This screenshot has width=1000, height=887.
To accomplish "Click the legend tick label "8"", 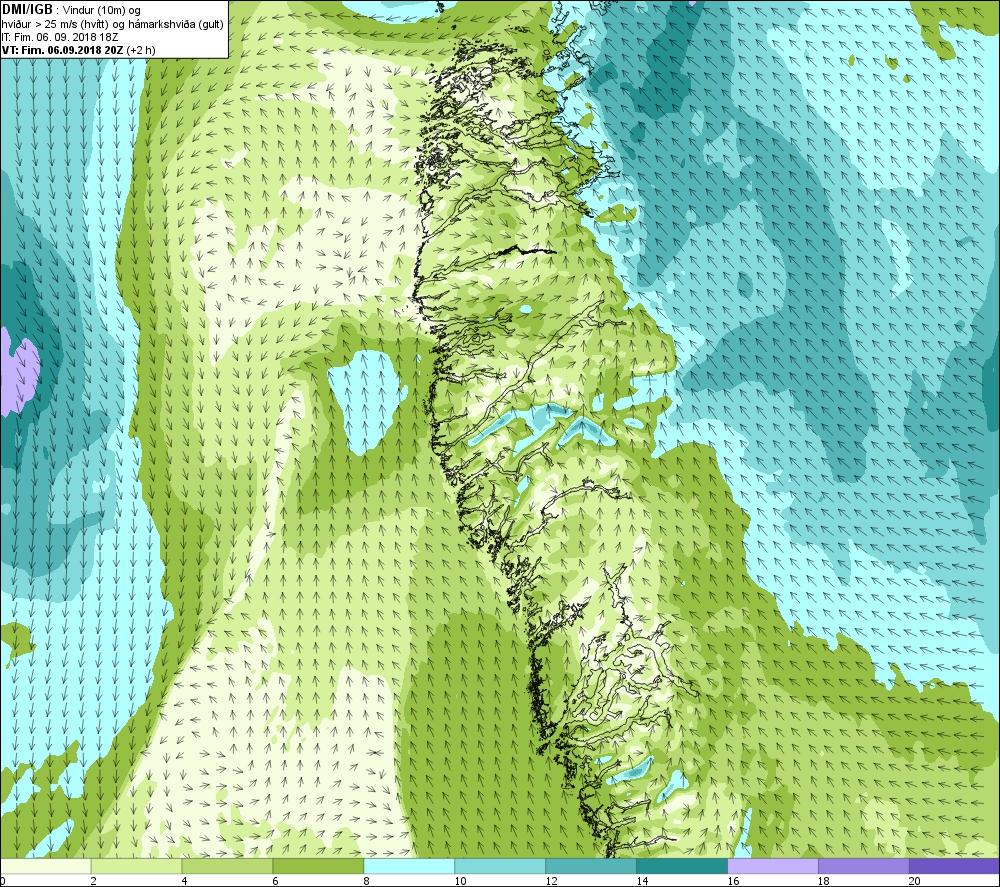I will (x=366, y=881).
